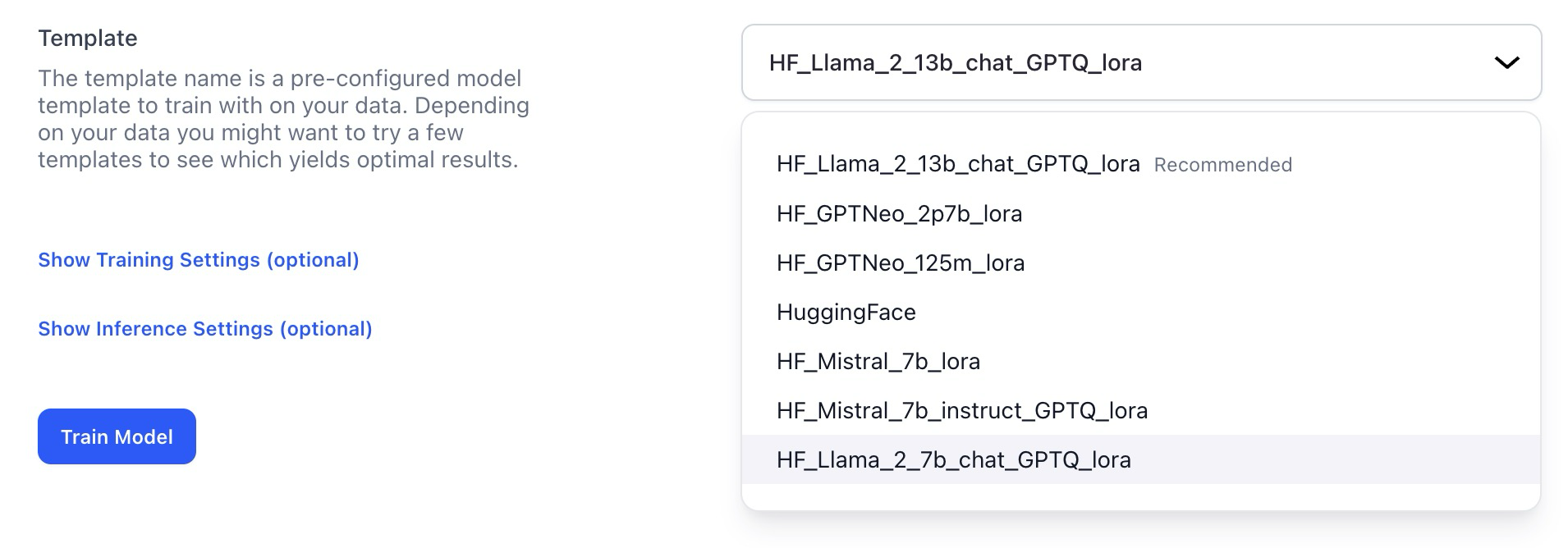Viewport: 1568px width, 548px height.
Task: Click the Recommended tag beside the first option
Action: coord(1222,165)
